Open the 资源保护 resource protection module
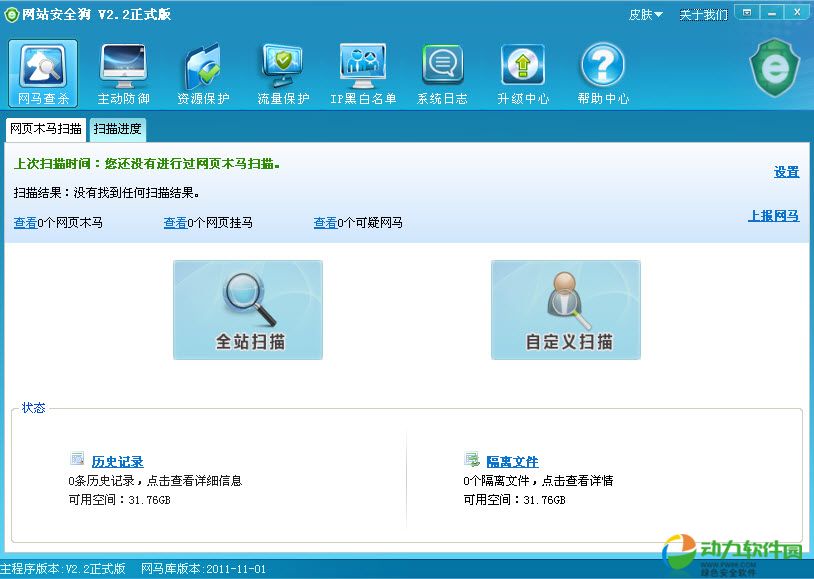The width and height of the screenshot is (814, 579). pyautogui.click(x=203, y=74)
